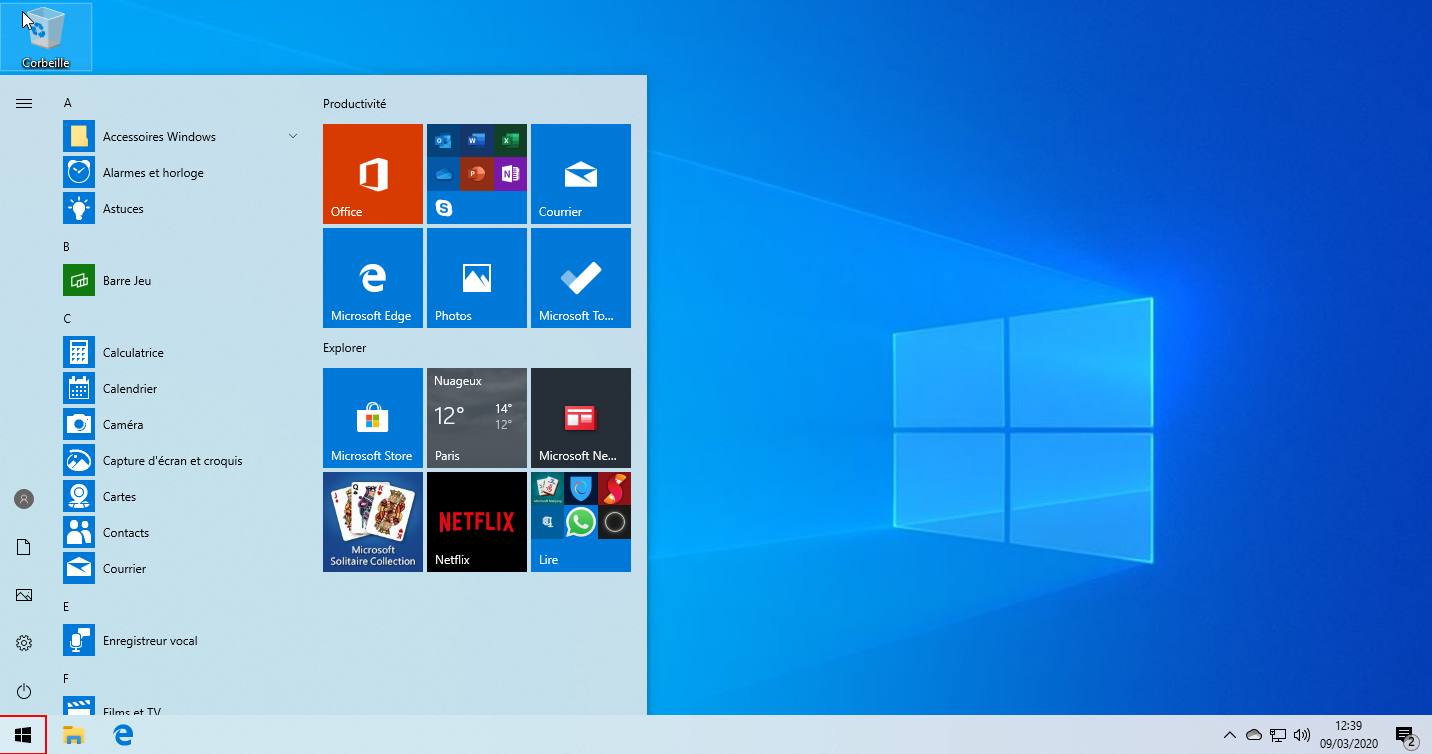Open the Photos tile
Viewport: 1432px width, 754px height.
tap(477, 278)
